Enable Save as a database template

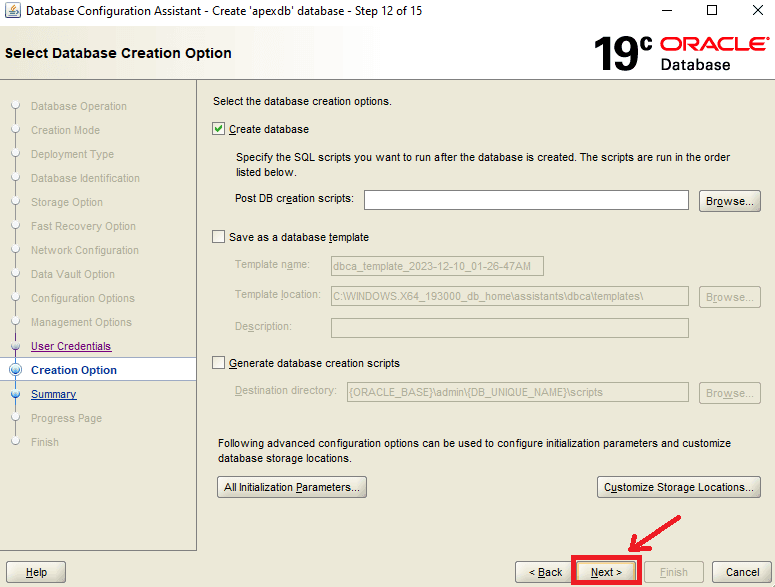pos(220,237)
